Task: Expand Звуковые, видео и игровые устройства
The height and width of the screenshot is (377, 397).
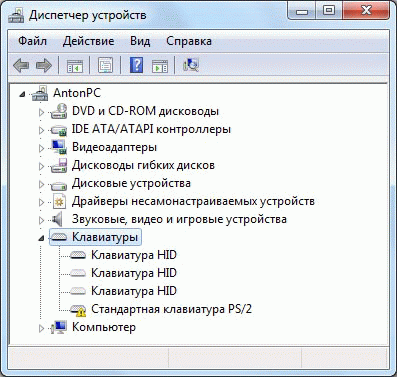Action: [41, 220]
